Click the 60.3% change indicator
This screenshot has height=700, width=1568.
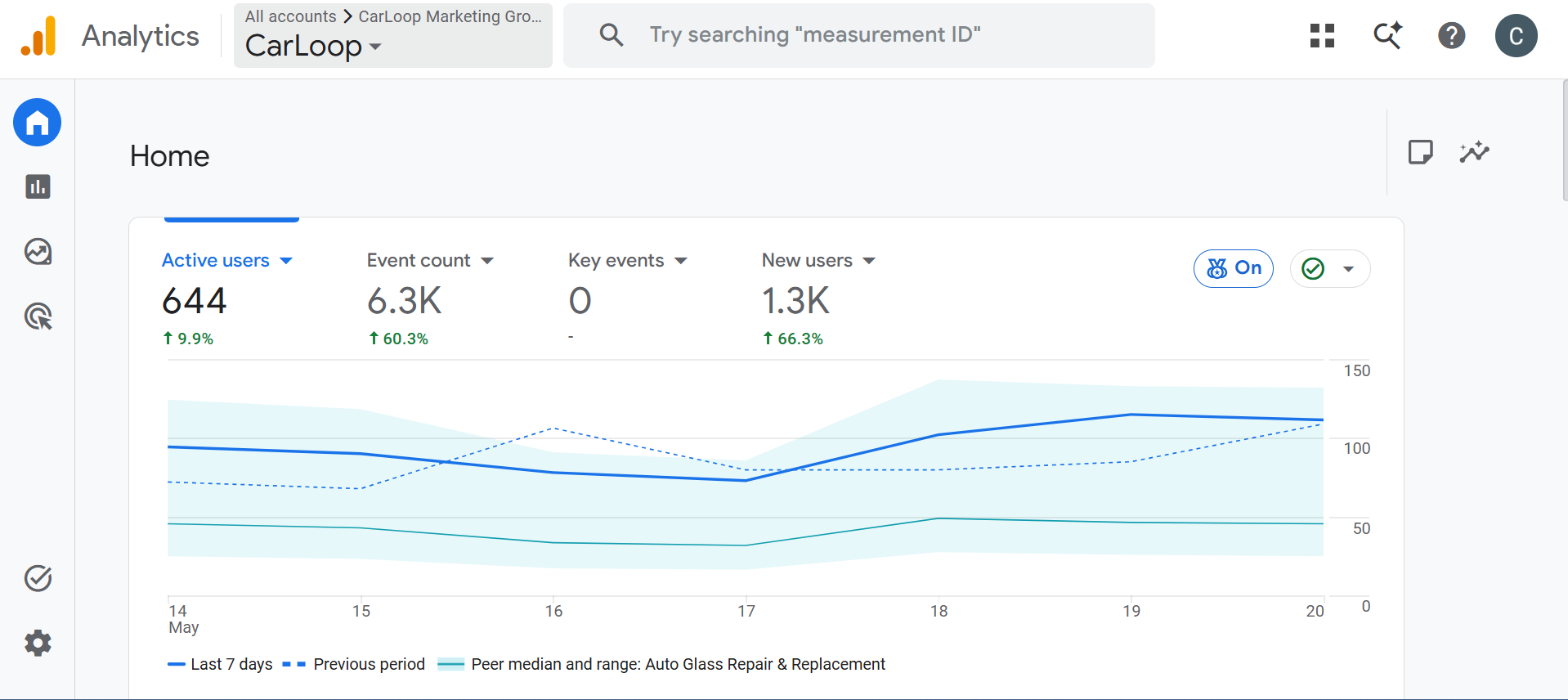click(x=398, y=339)
